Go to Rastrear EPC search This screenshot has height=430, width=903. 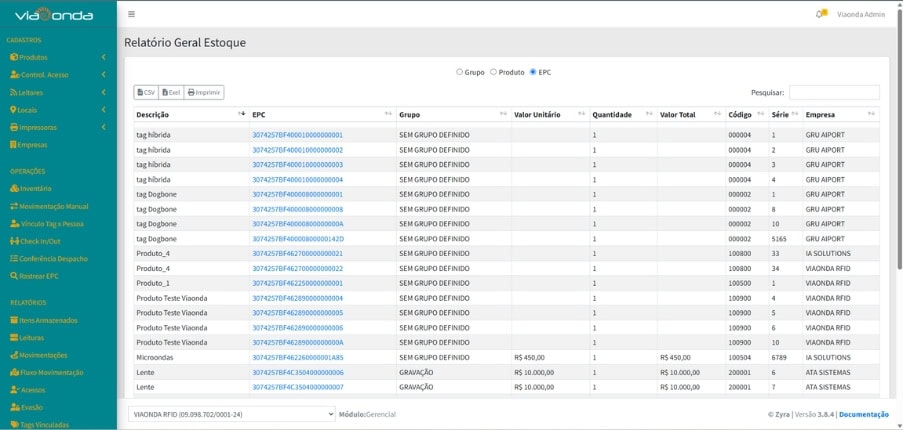pos(38,275)
